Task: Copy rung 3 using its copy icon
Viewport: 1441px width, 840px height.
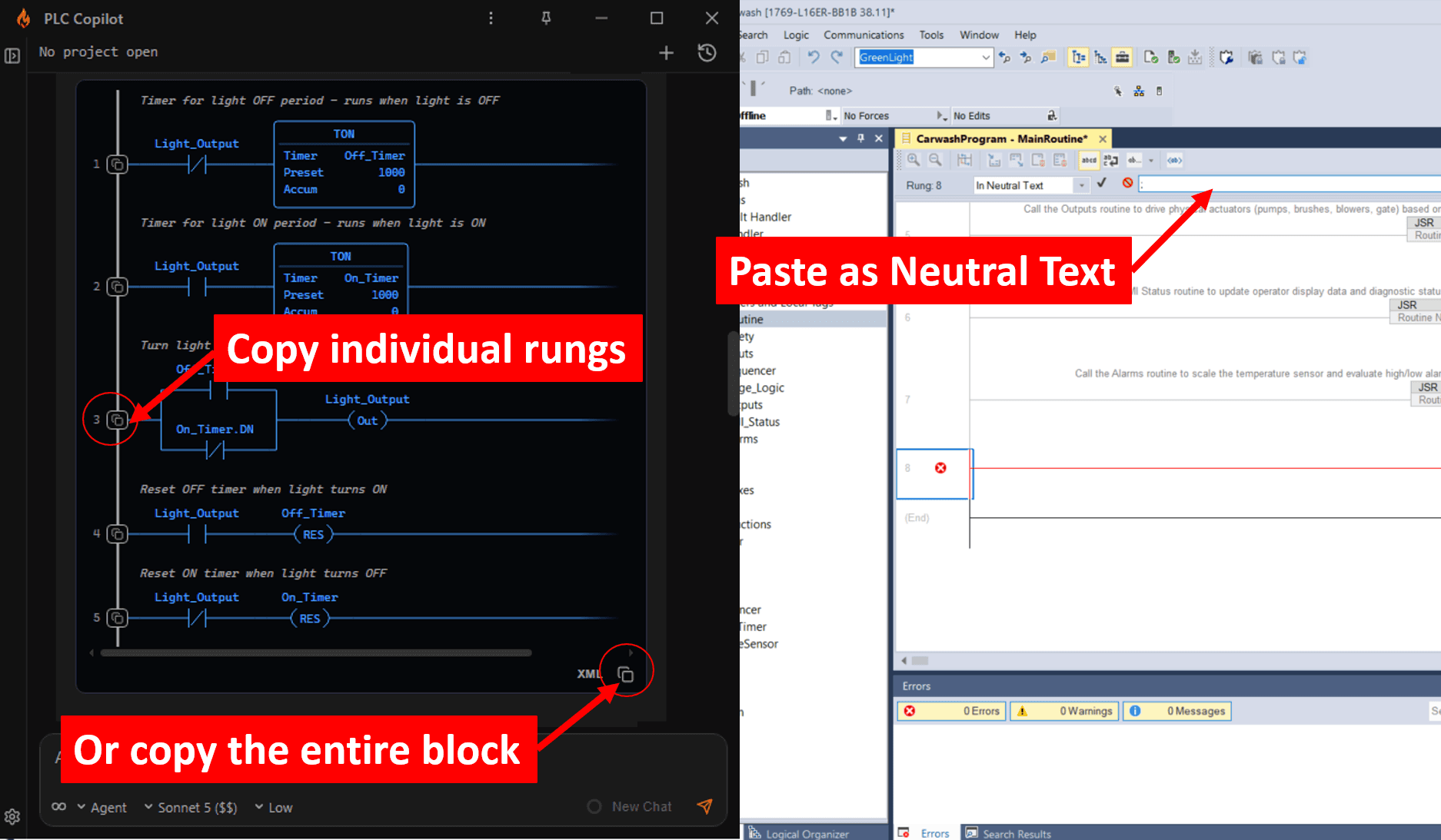Action: pos(117,420)
